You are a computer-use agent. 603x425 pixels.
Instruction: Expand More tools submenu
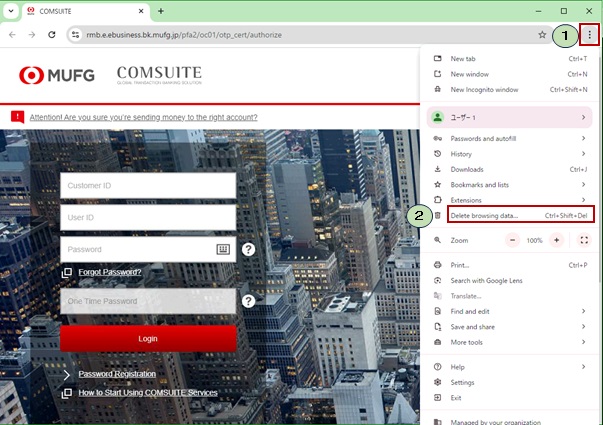click(x=510, y=342)
